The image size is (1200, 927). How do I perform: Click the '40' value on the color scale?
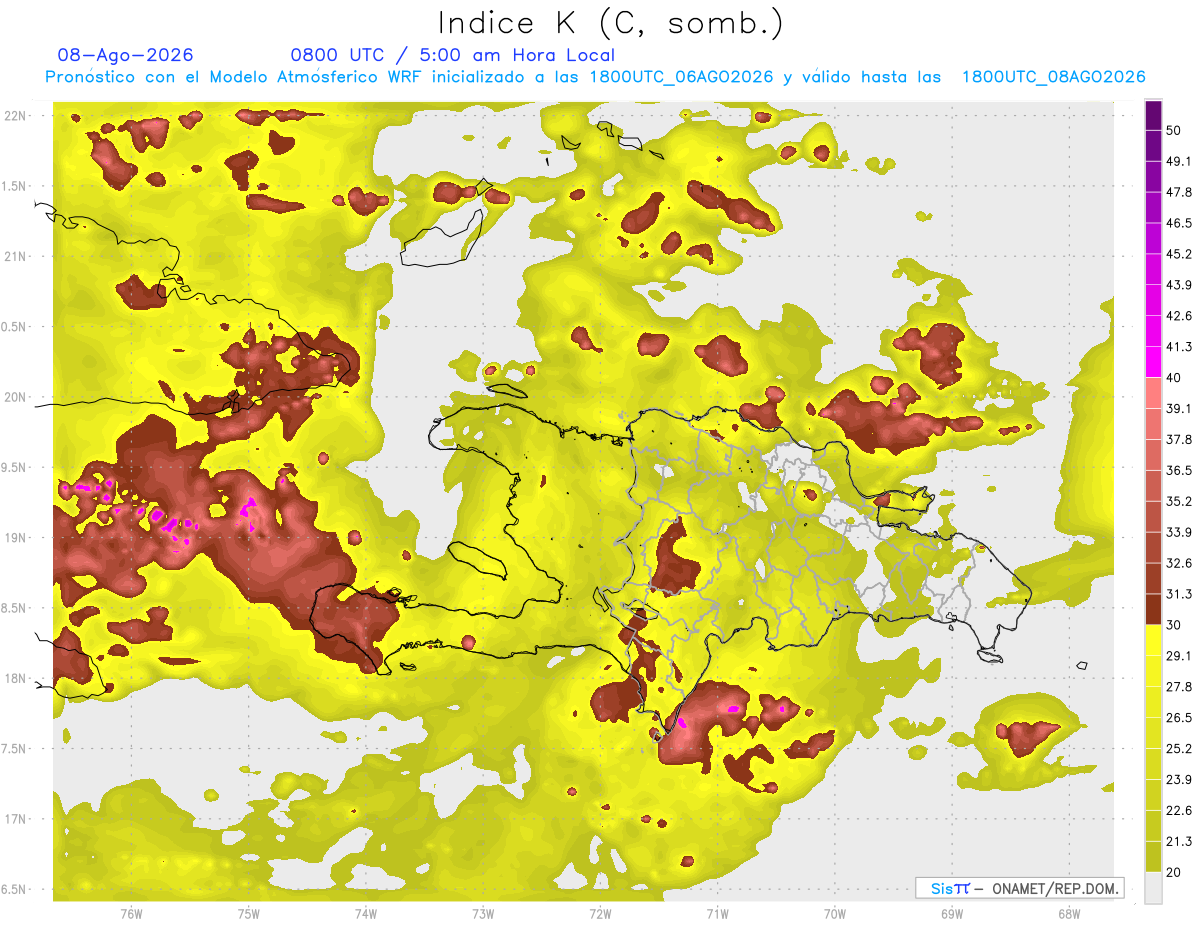(x=1175, y=378)
